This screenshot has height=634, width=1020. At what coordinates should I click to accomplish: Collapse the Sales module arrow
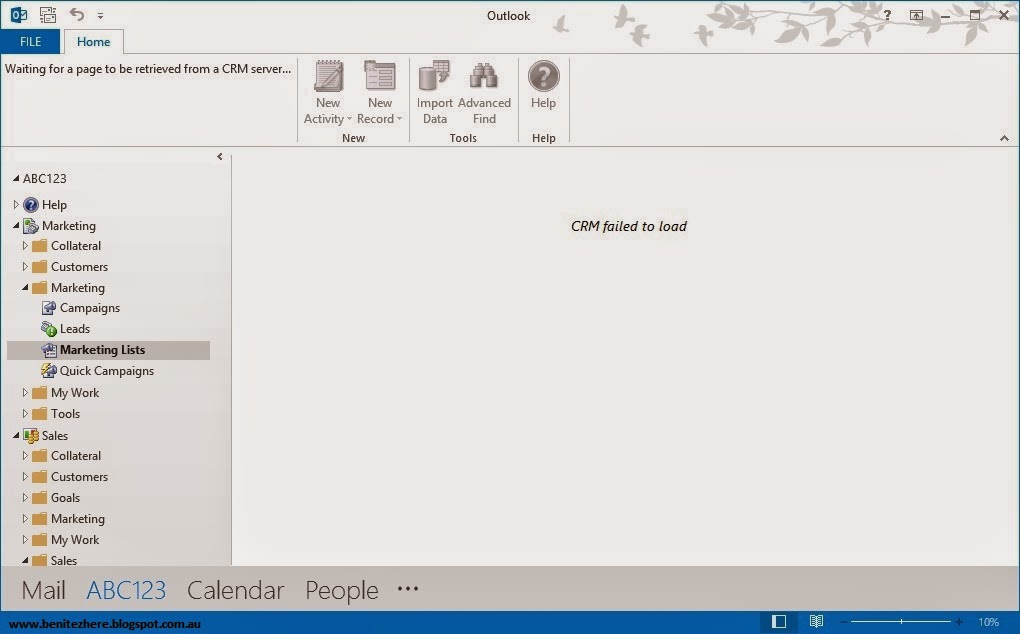click(16, 436)
